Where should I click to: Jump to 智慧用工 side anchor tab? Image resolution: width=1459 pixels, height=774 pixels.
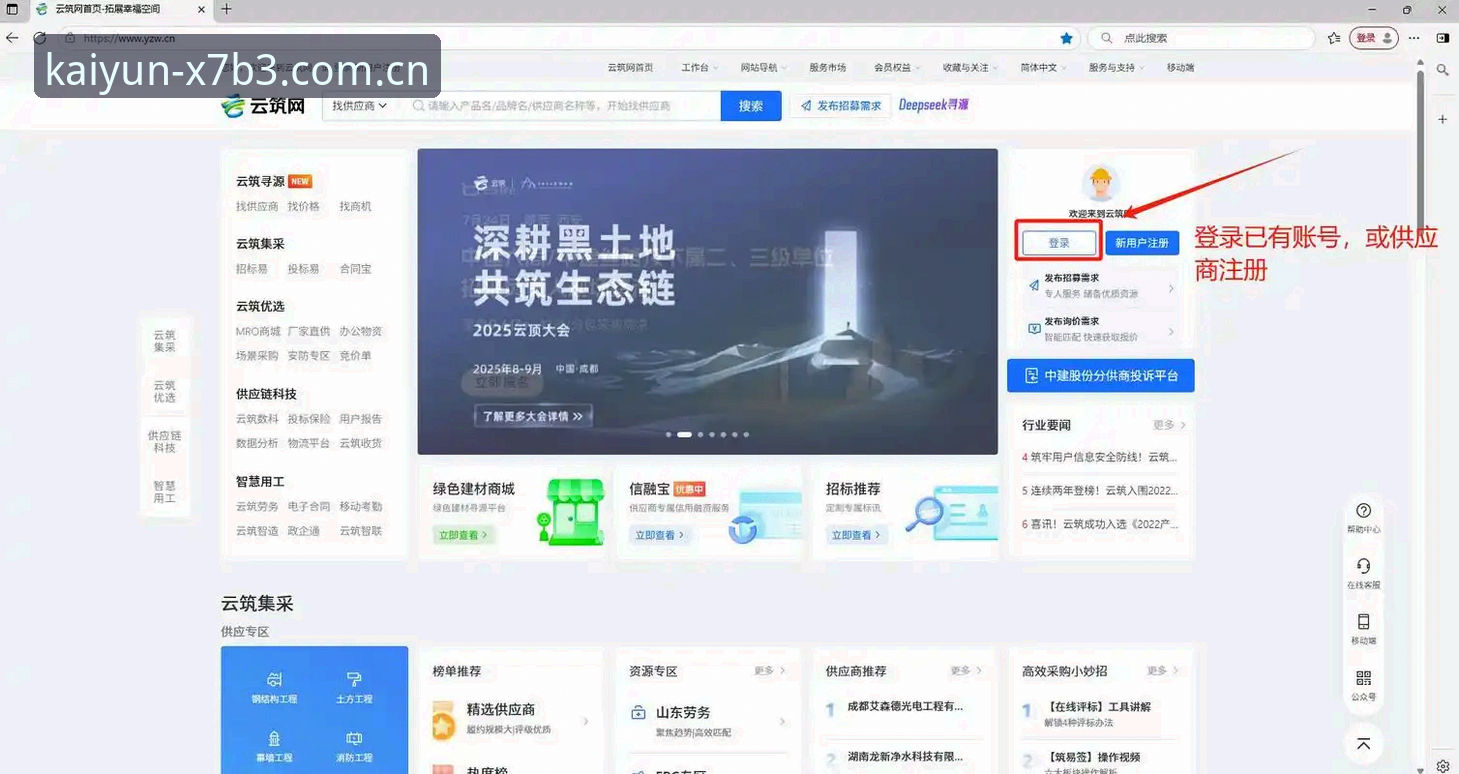(x=164, y=492)
